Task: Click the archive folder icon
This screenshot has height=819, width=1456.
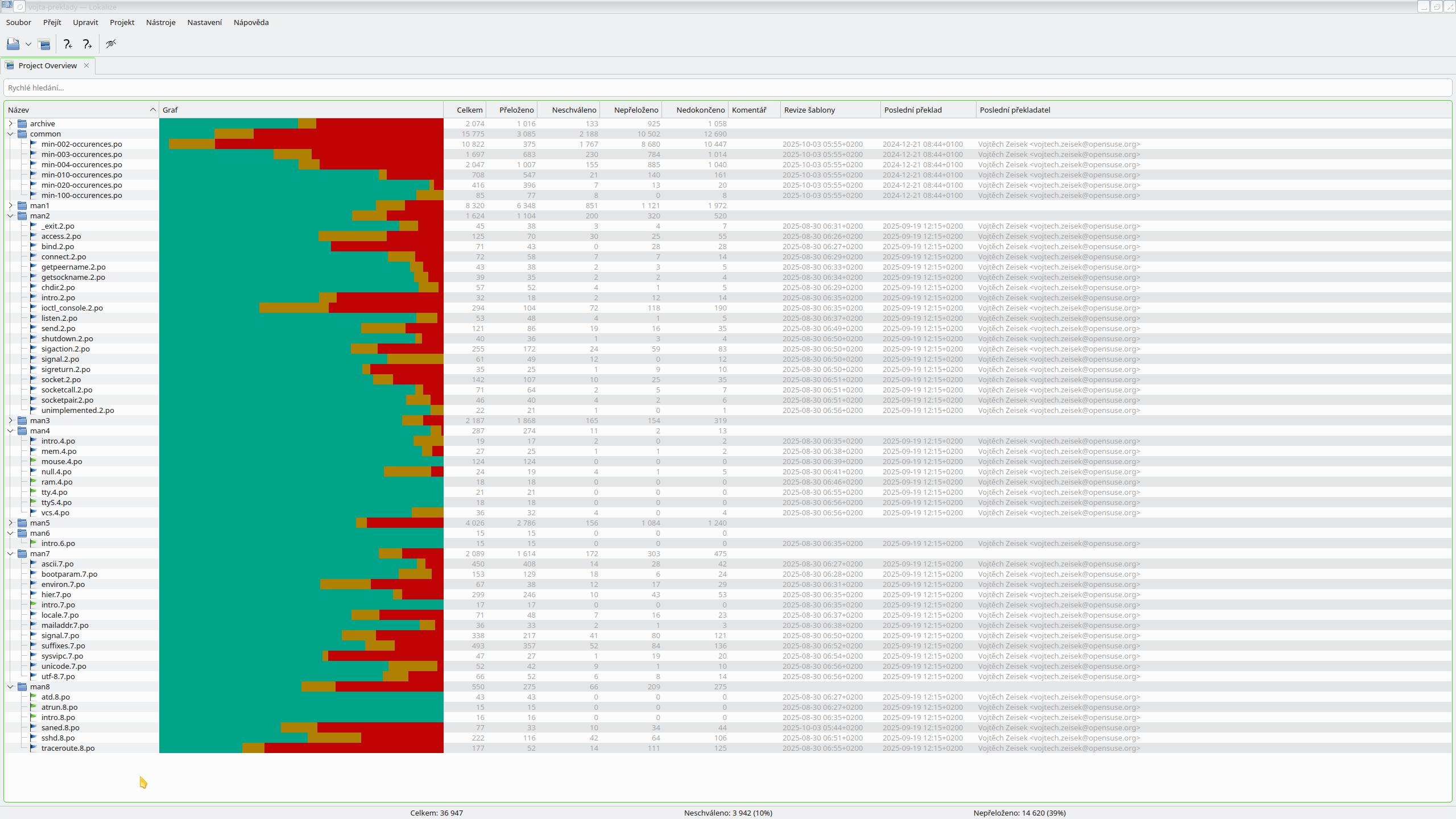Action: 22,123
